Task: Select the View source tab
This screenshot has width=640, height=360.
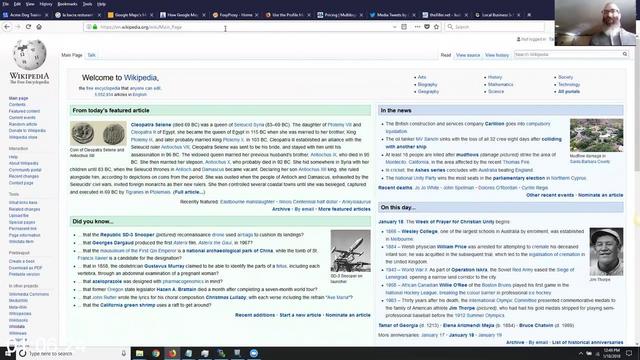Action: click(468, 55)
